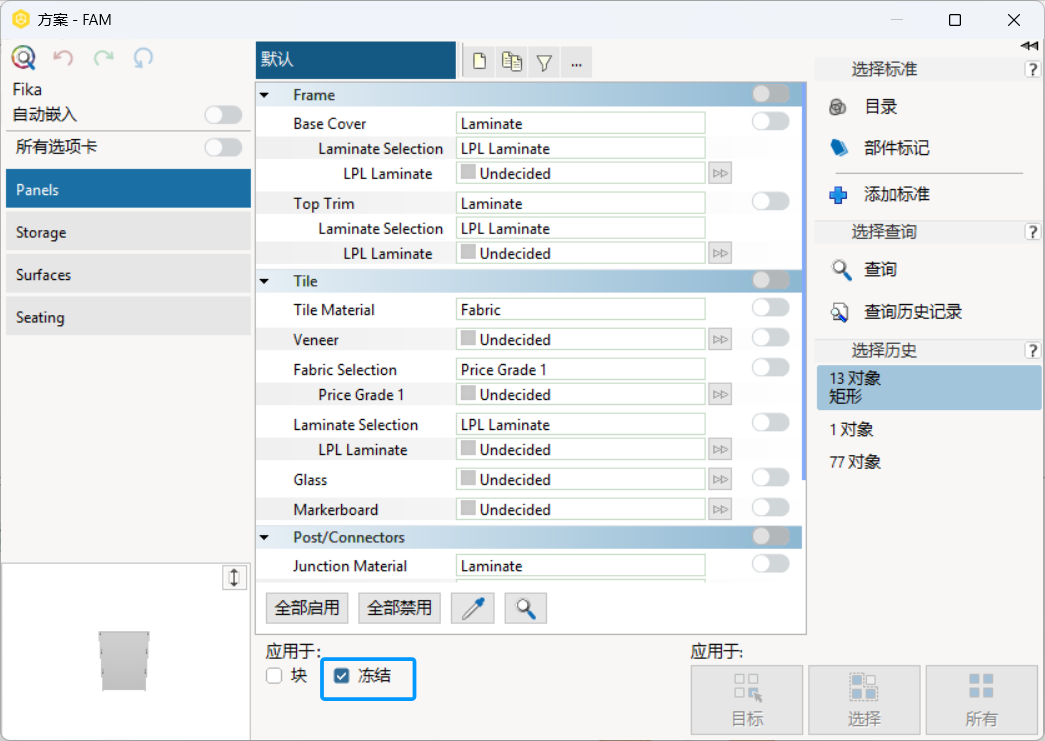Click the 目标 apply button
Image resolution: width=1045 pixels, height=741 pixels.
(747, 700)
